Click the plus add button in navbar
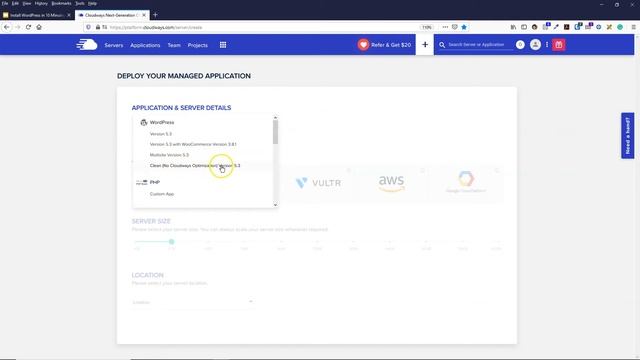The width and height of the screenshot is (640, 360). point(425,44)
